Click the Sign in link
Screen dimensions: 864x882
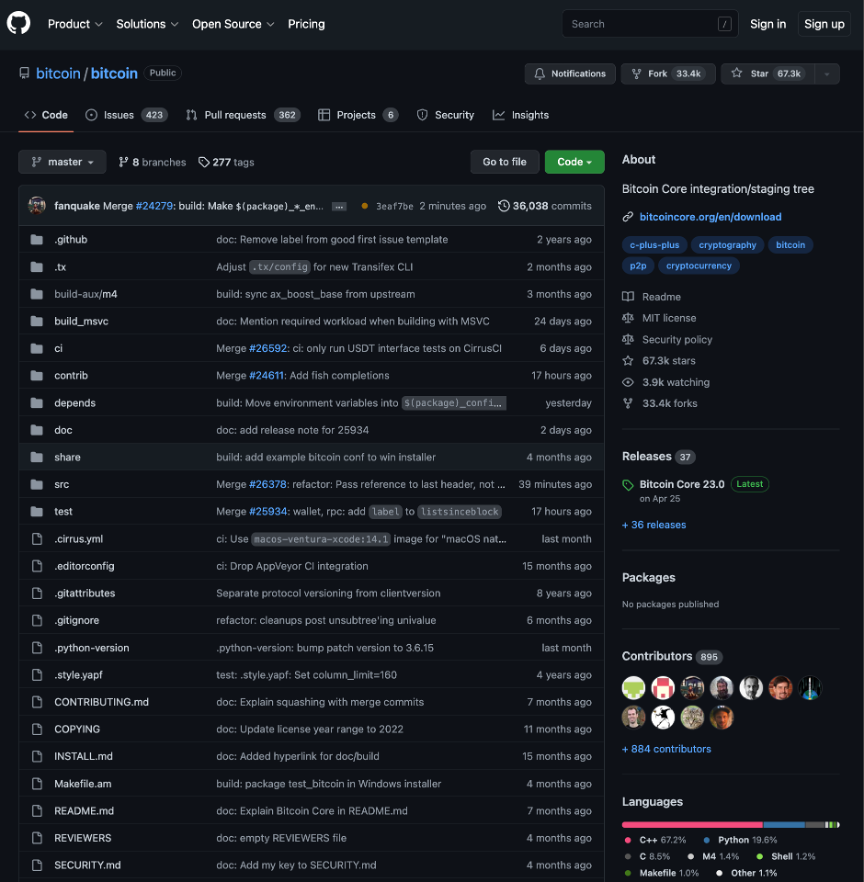tap(768, 24)
